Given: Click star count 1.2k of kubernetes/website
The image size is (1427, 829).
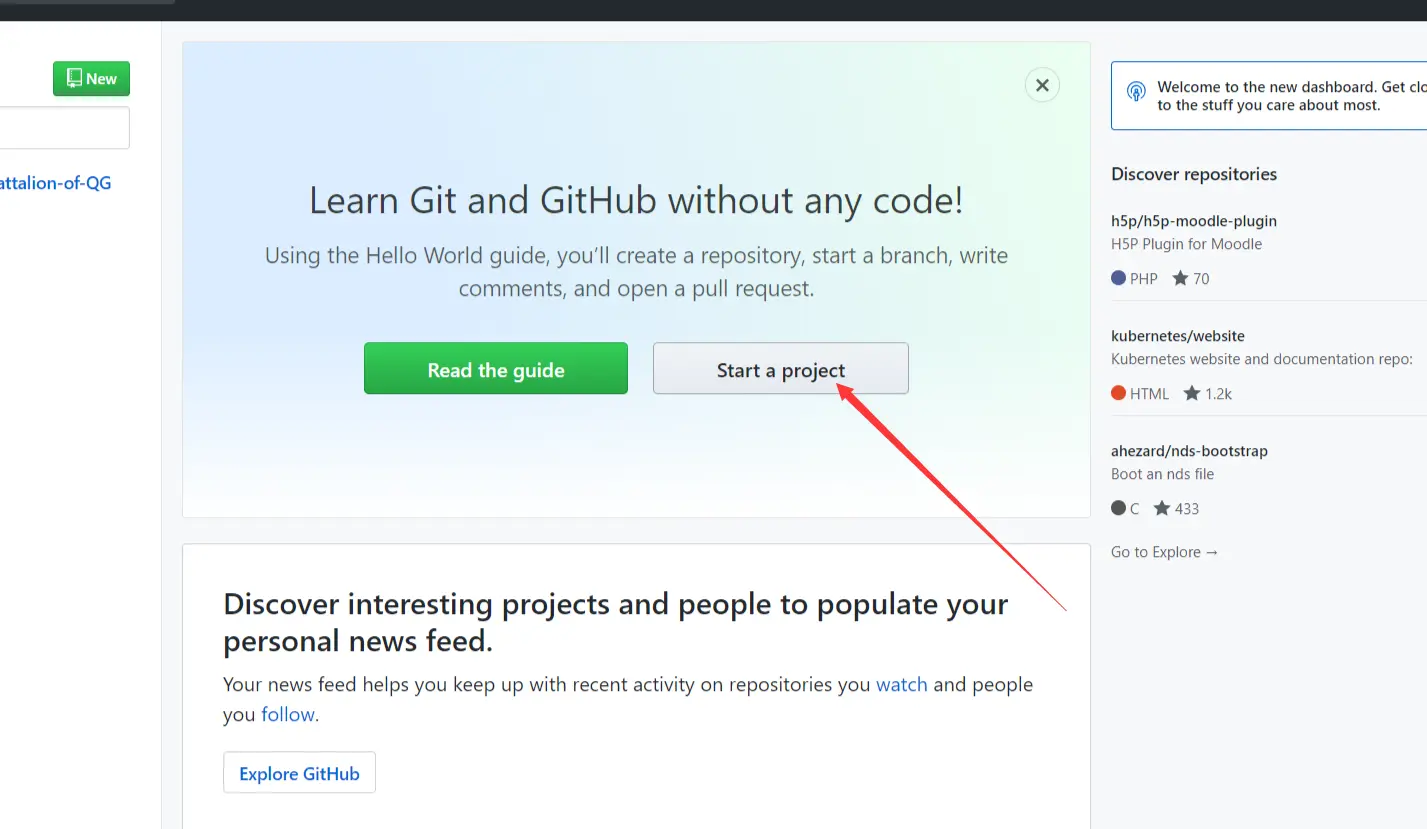Looking at the screenshot, I should [x=1208, y=394].
